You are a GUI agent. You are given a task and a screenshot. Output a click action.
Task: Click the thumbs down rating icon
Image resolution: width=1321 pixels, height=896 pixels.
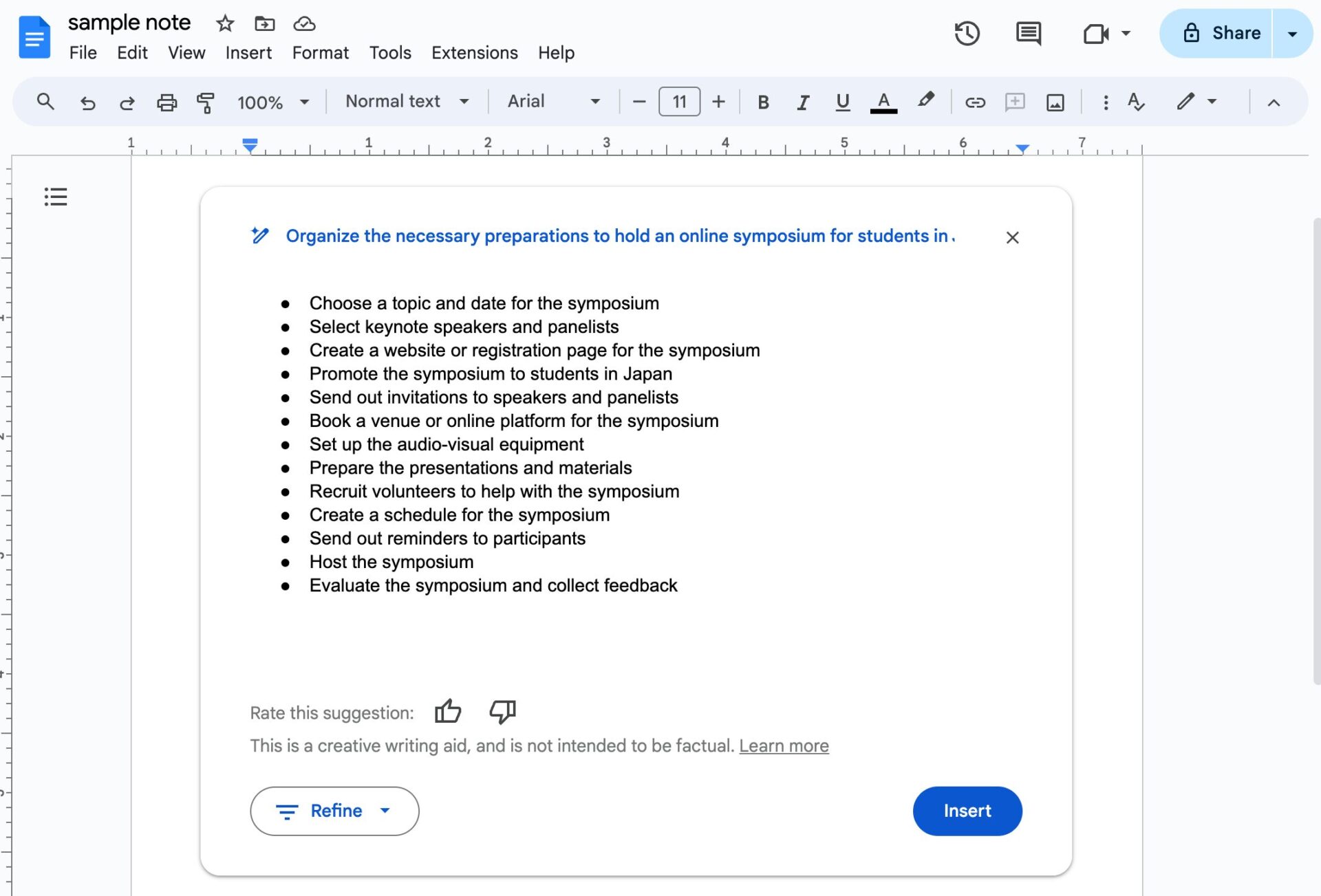point(502,711)
